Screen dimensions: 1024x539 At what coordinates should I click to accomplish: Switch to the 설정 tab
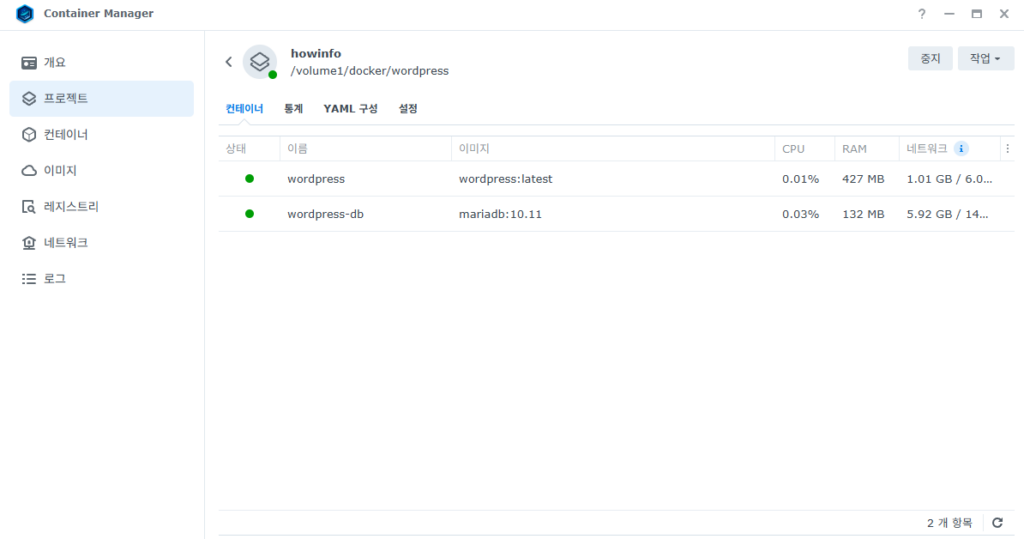tap(408, 109)
